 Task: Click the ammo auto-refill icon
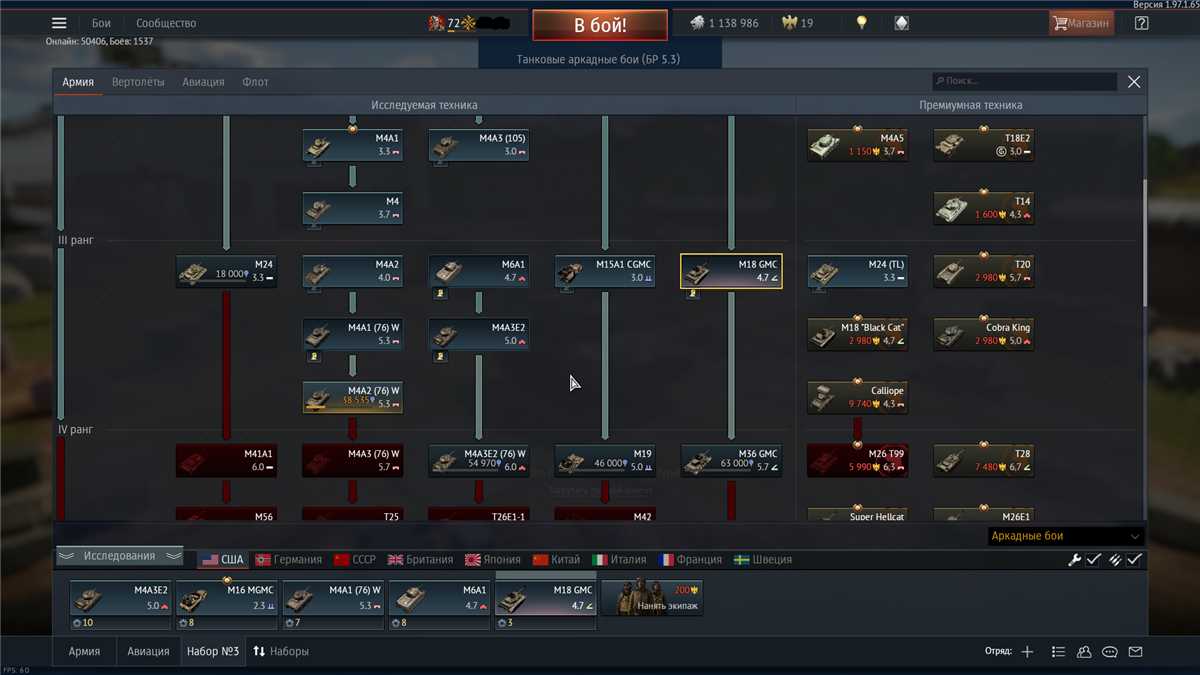click(x=1114, y=560)
